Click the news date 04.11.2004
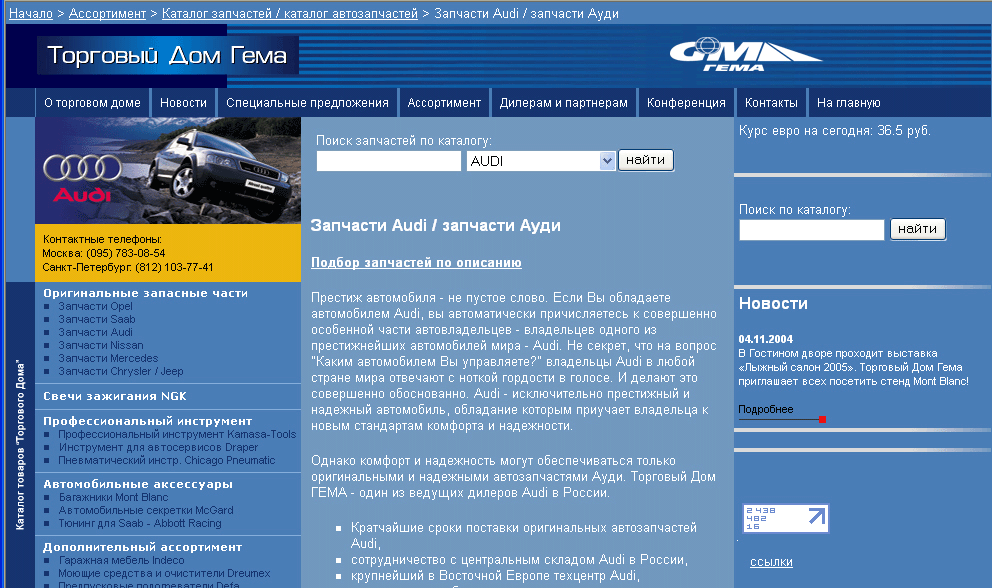Viewport: 992px width, 588px height. point(766,339)
